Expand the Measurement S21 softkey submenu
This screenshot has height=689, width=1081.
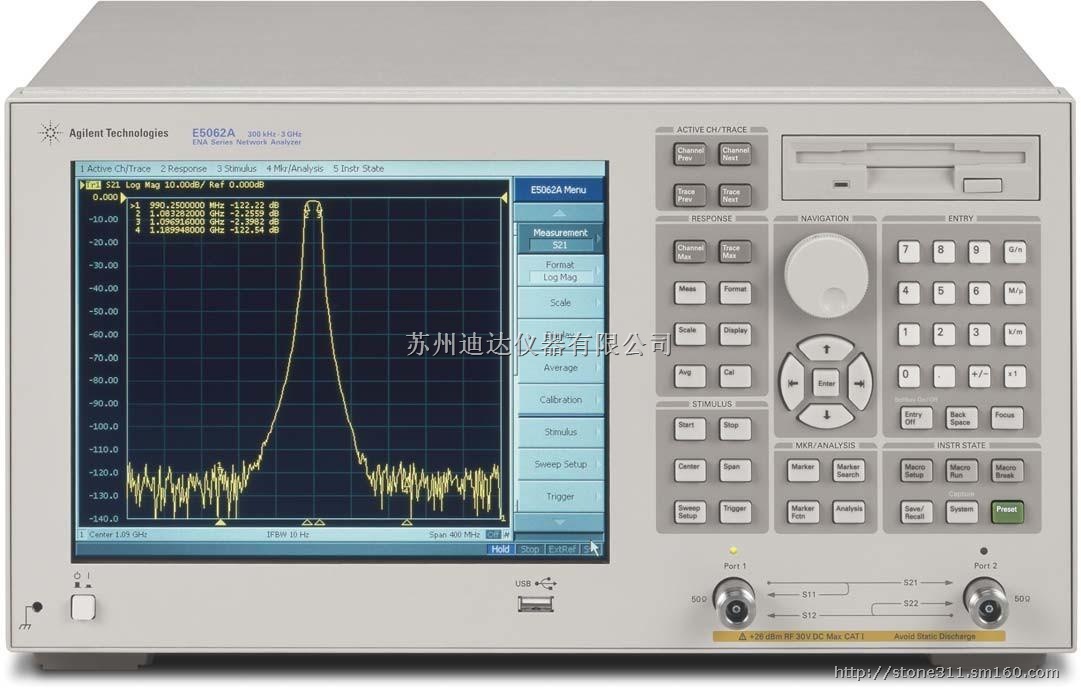pyautogui.click(x=560, y=238)
